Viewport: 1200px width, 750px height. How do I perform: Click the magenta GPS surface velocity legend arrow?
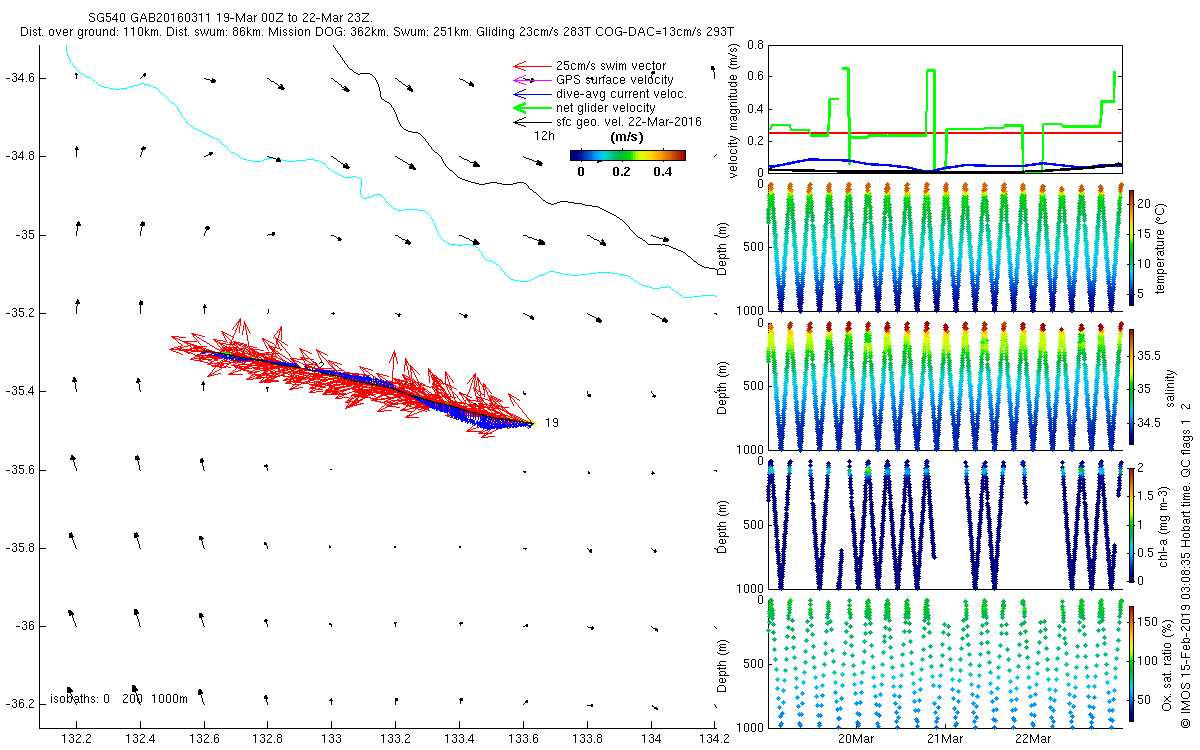[x=531, y=80]
